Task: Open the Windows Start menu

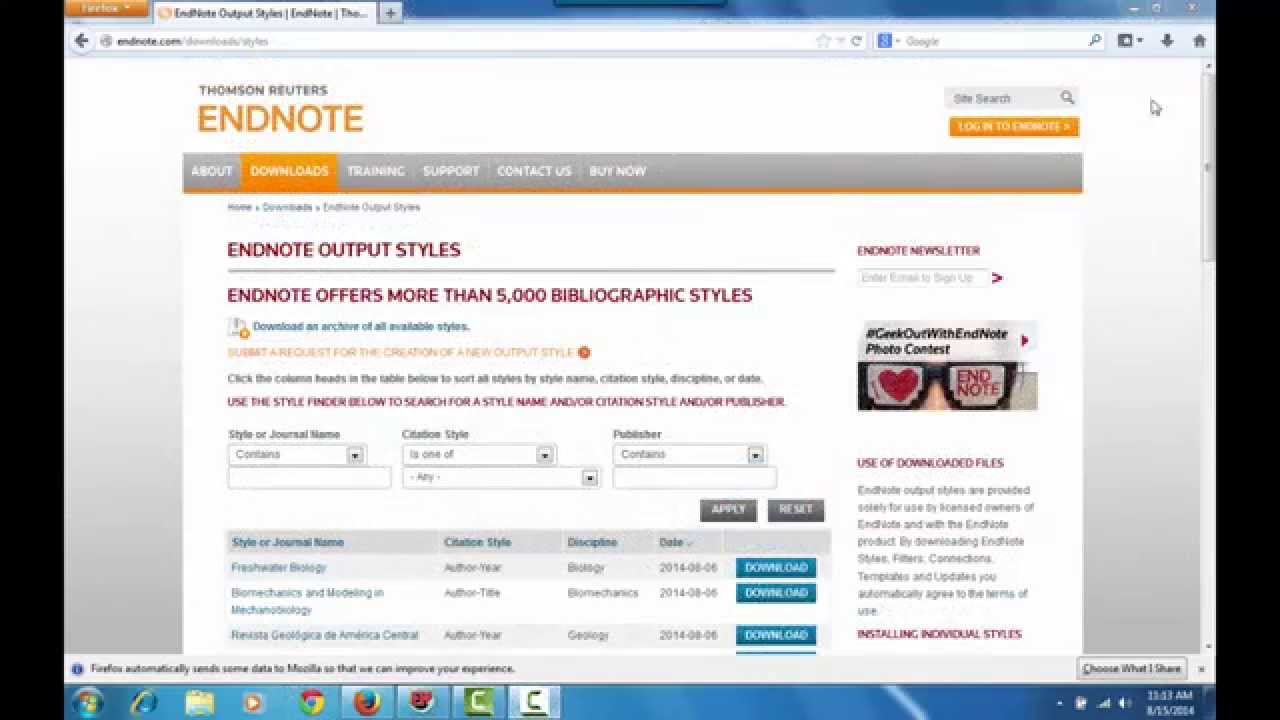Action: click(x=87, y=702)
